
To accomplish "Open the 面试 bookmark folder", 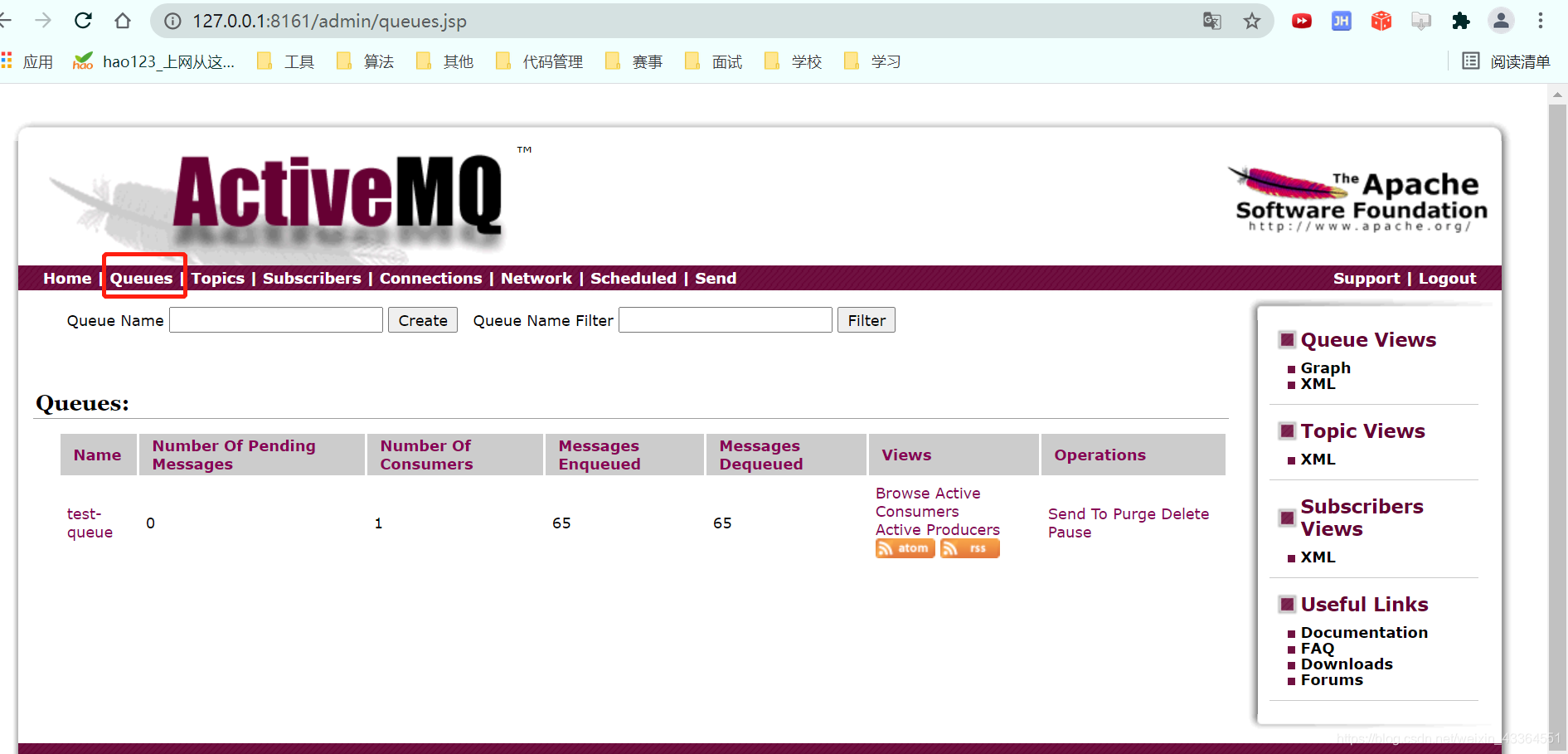I will (x=714, y=61).
